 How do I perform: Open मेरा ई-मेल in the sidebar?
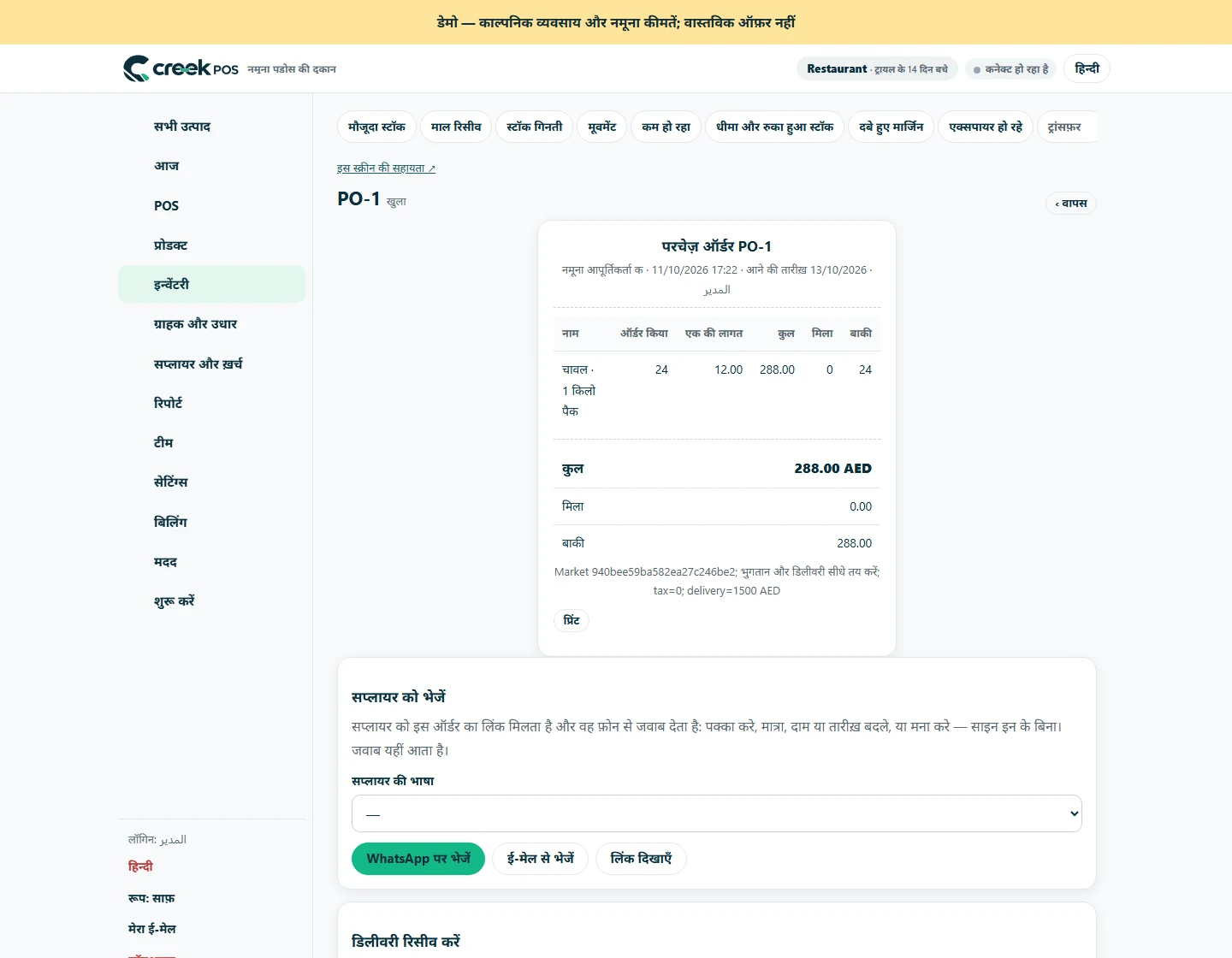tap(152, 929)
